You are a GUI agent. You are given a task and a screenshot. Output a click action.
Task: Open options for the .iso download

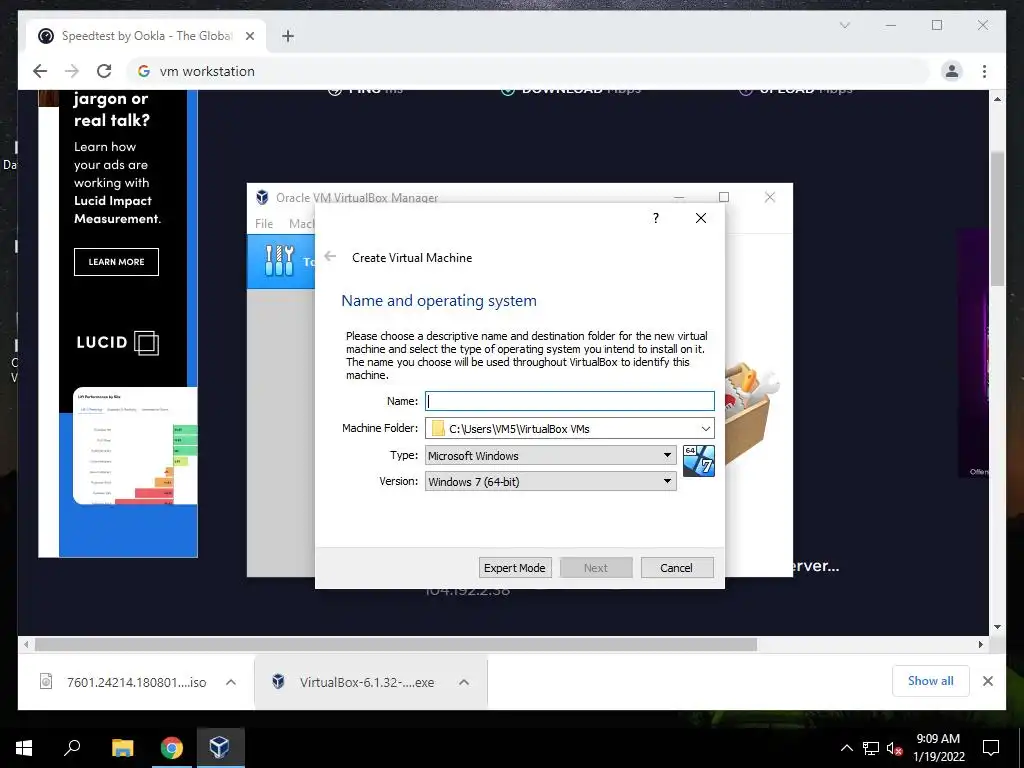tap(231, 682)
